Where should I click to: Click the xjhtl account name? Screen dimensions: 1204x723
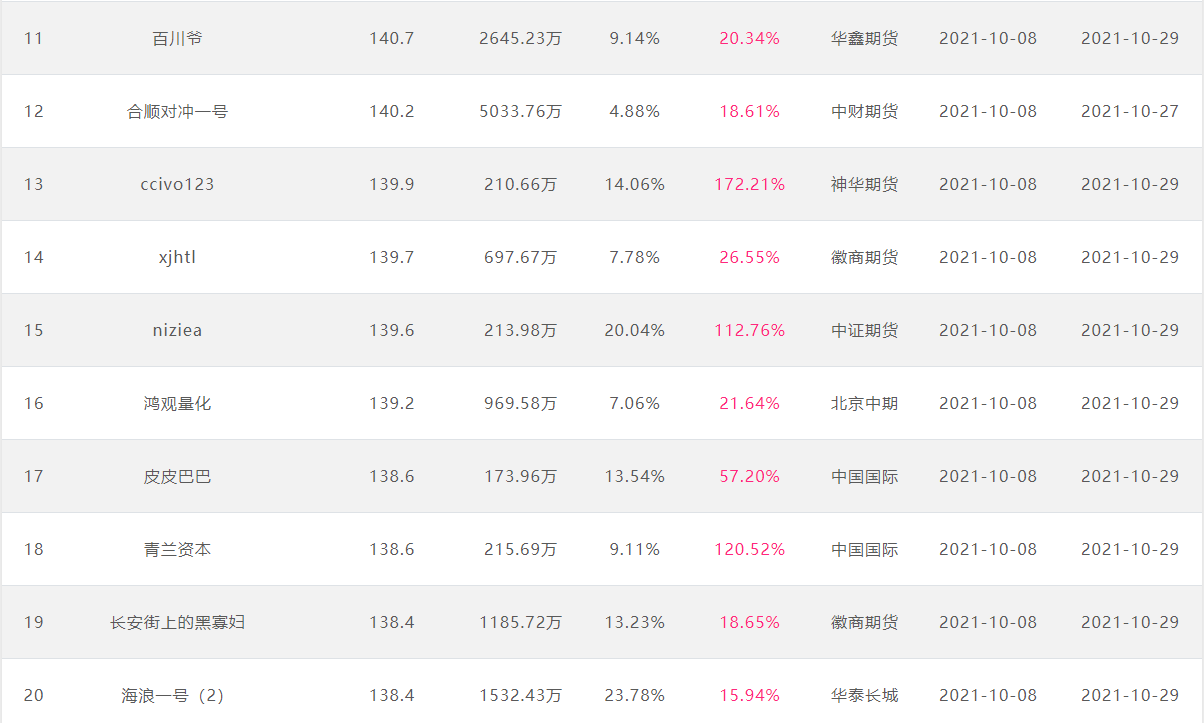[177, 258]
